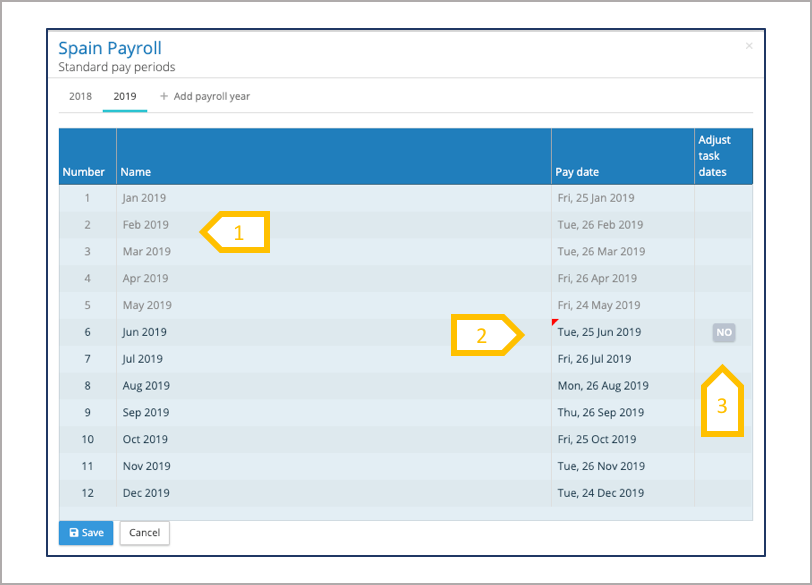Switch to the 2018 payroll year tab
The image size is (812, 585).
tap(80, 97)
